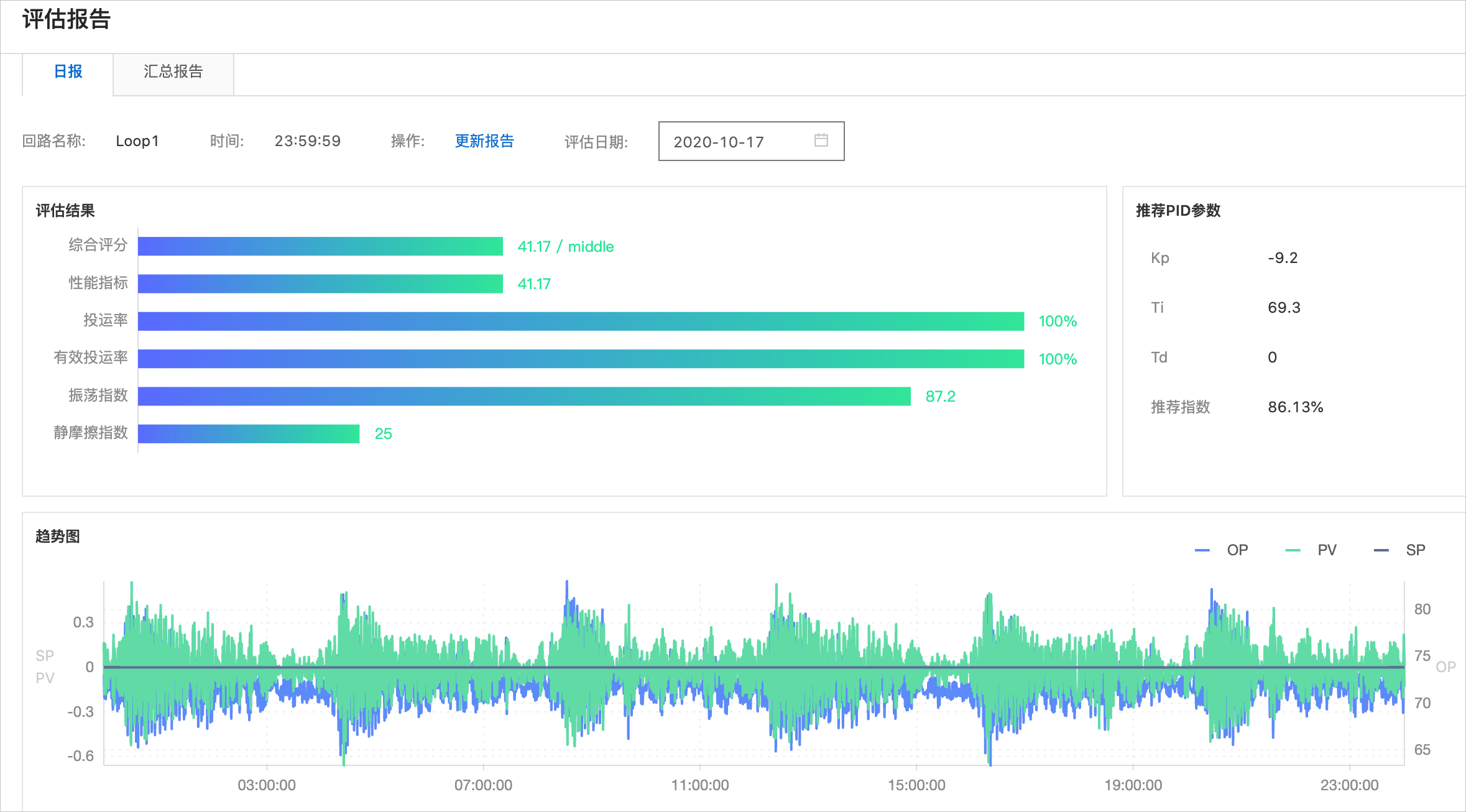Click the 19:00:00 time axis label
Viewport: 1466px width, 812px height.
(x=1133, y=785)
